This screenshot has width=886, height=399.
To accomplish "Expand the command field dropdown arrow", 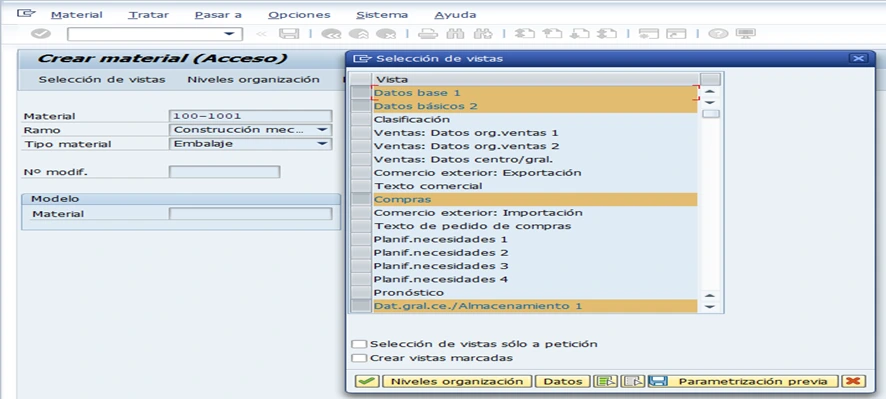I will tap(229, 34).
